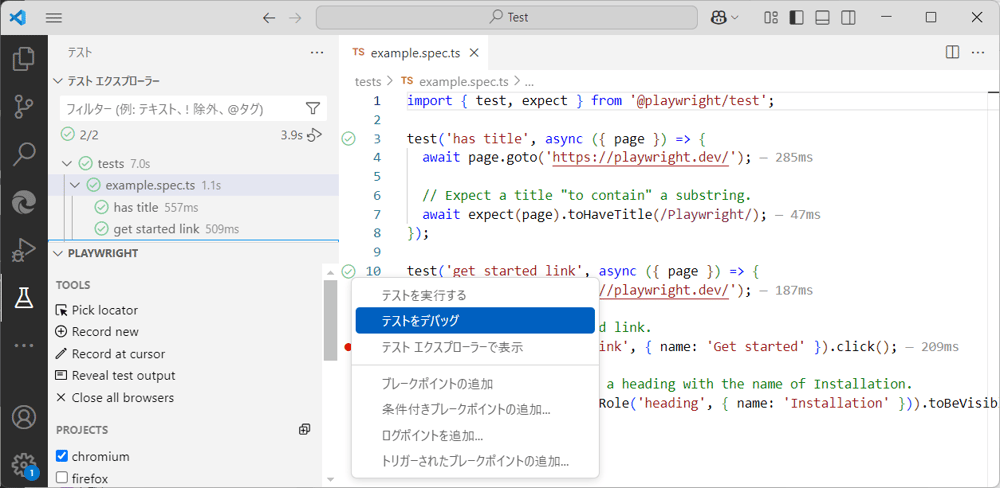Close the example.spec.ts tab
Viewport: 1000px width, 488px height.
tap(474, 53)
